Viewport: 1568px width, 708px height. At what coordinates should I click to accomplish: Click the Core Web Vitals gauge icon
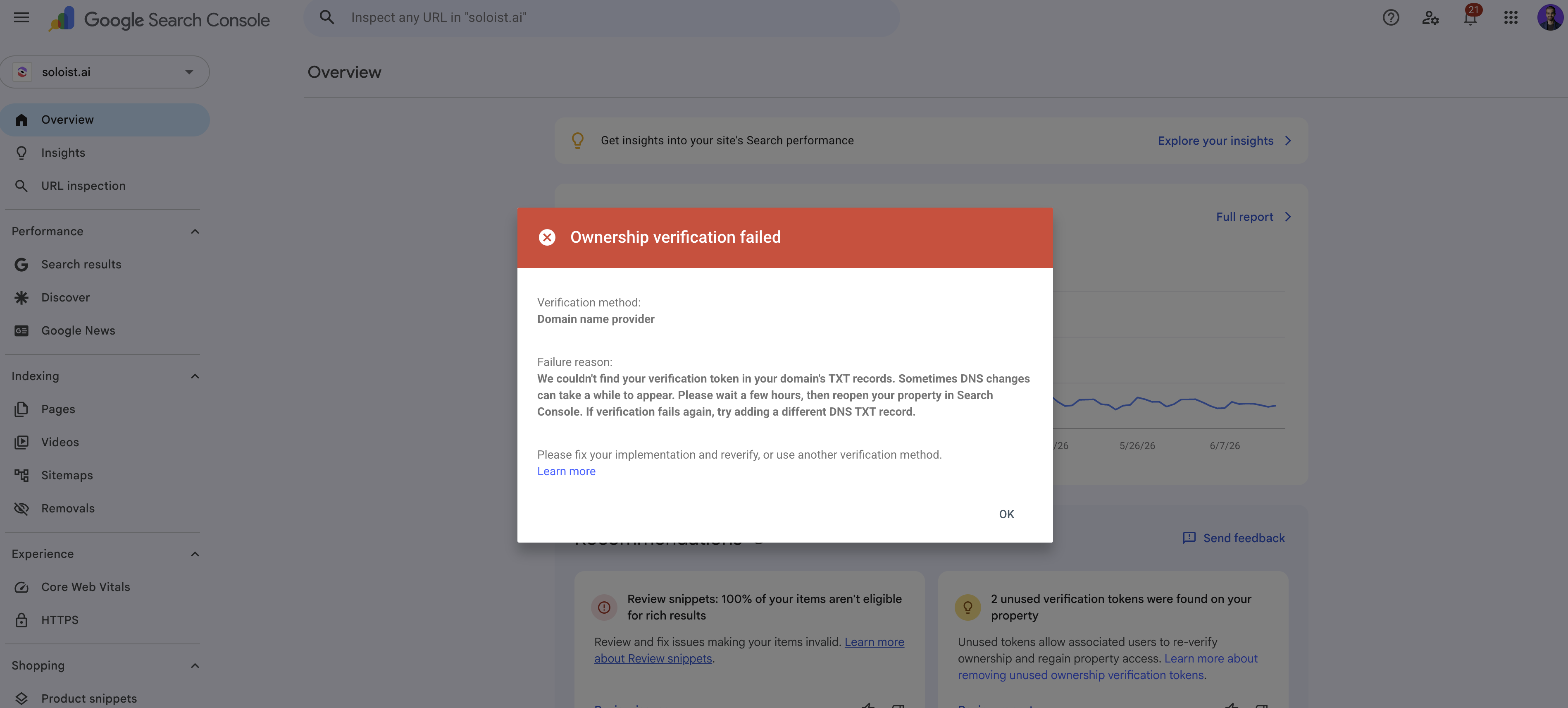click(21, 587)
